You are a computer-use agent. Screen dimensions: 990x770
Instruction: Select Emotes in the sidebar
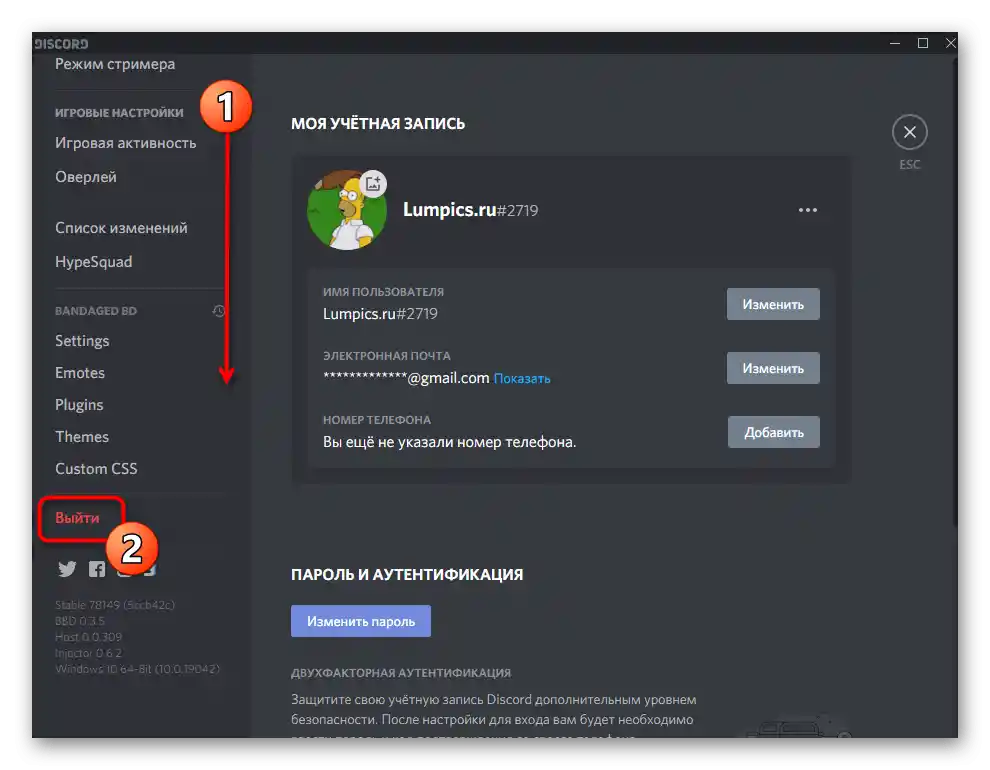pos(80,373)
